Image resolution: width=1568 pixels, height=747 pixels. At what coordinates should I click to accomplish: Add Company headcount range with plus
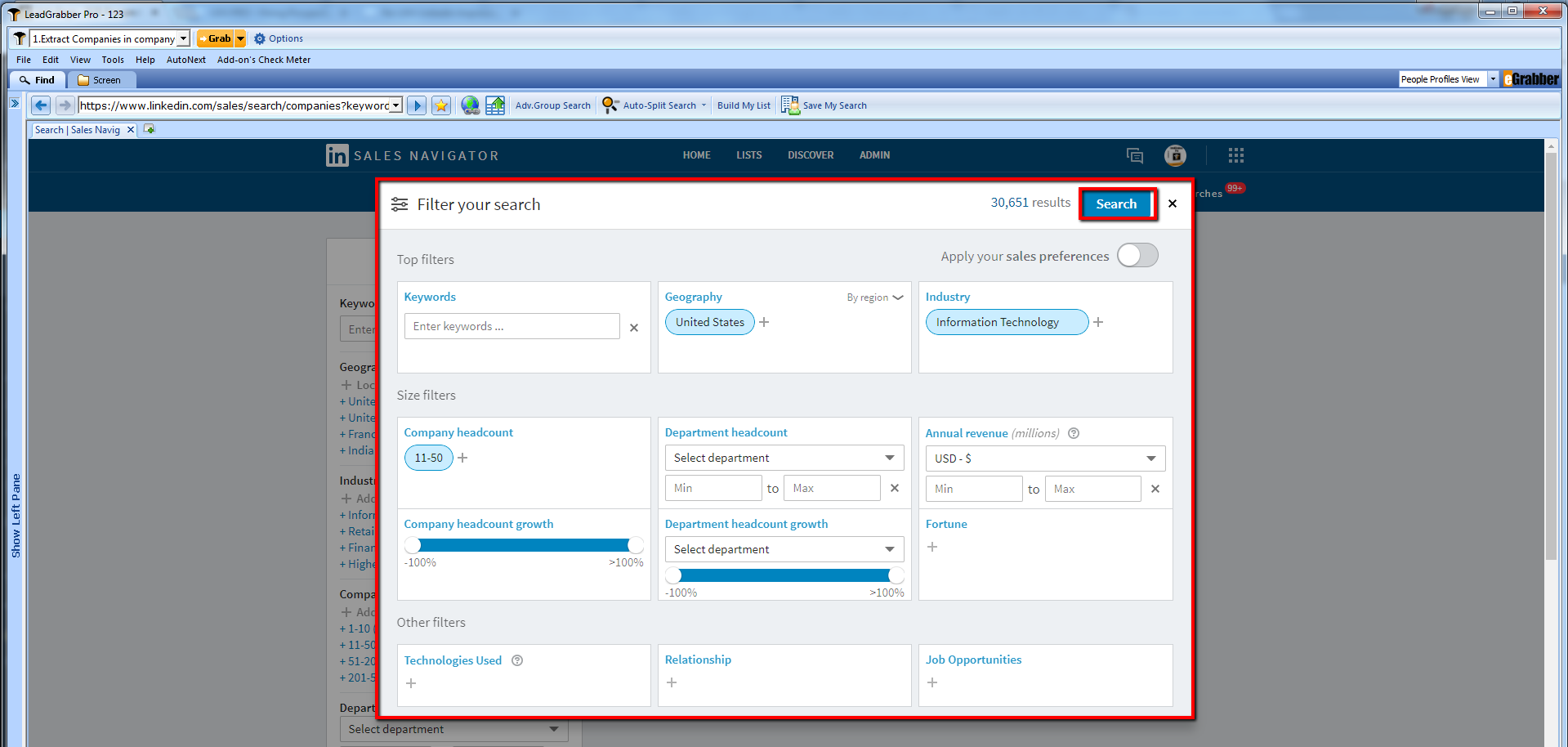click(x=462, y=458)
